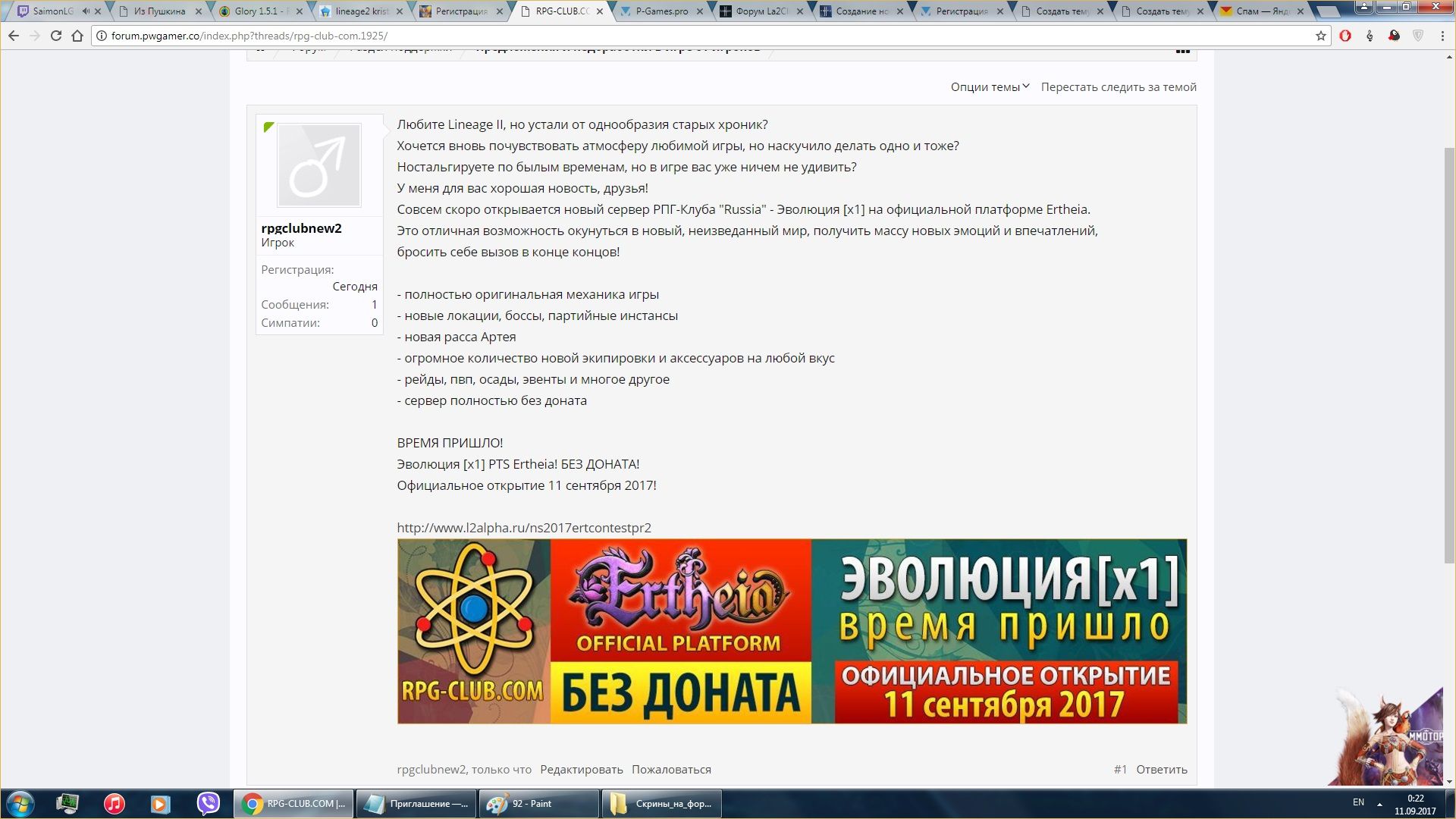
Task: Open the browser home page
Action: point(77,36)
